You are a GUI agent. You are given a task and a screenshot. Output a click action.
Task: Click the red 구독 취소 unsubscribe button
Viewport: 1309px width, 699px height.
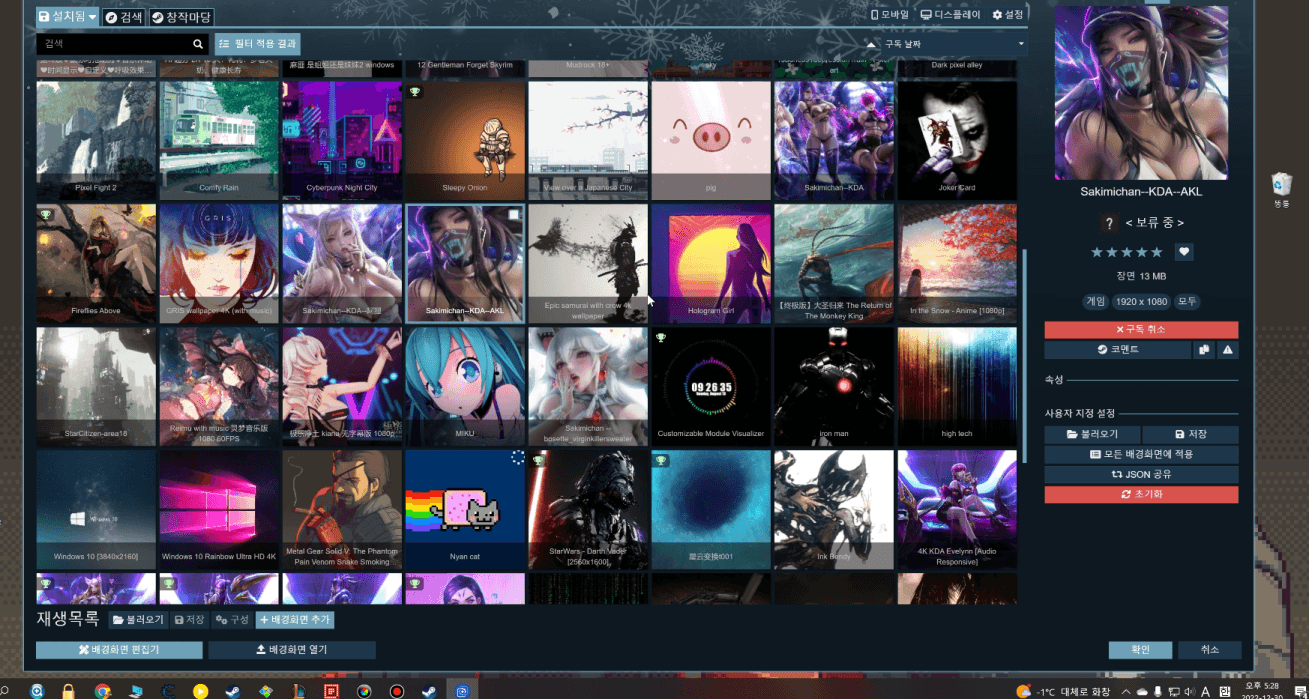[1141, 330]
